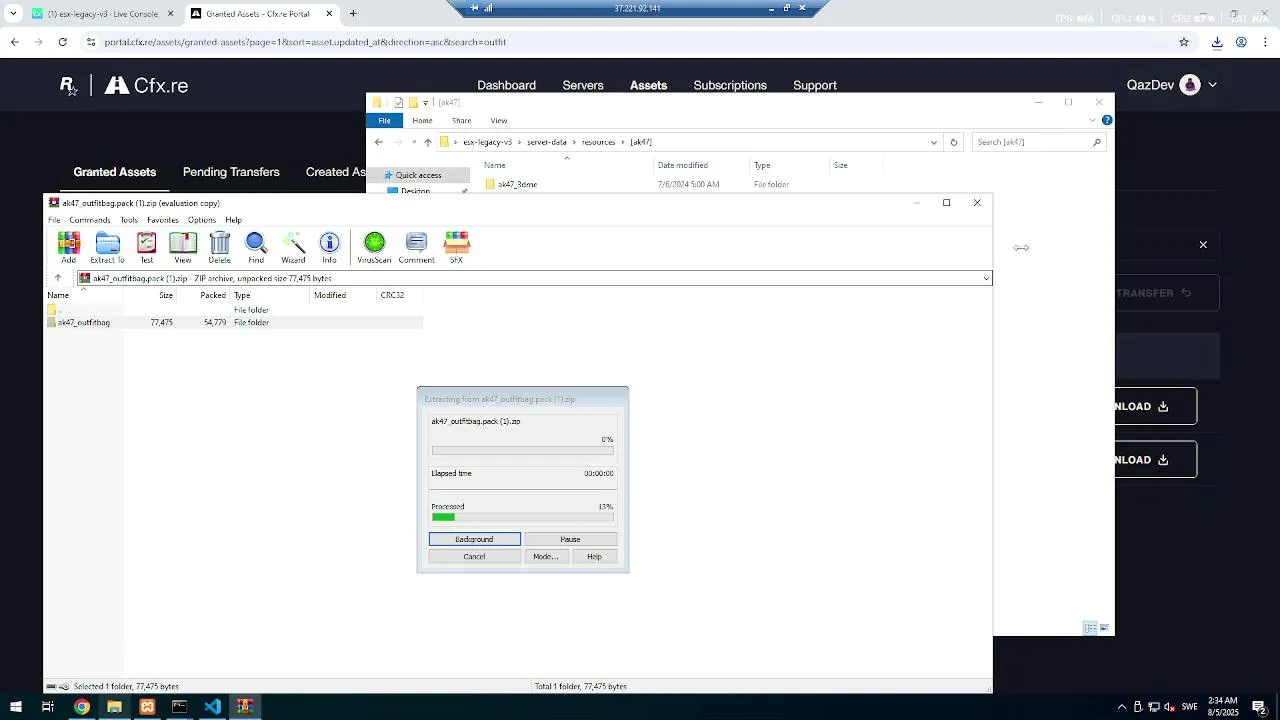
Task: Open XAMPP from the taskbar
Action: 147,707
